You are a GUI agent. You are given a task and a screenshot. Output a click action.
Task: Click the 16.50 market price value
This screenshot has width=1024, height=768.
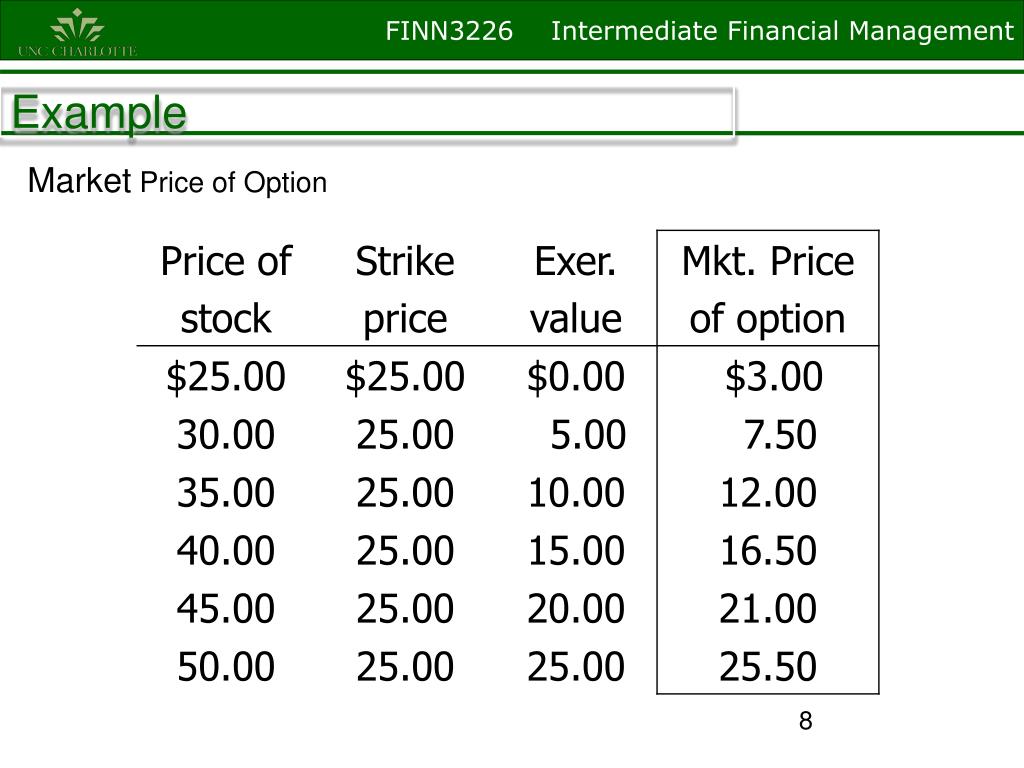(x=768, y=551)
